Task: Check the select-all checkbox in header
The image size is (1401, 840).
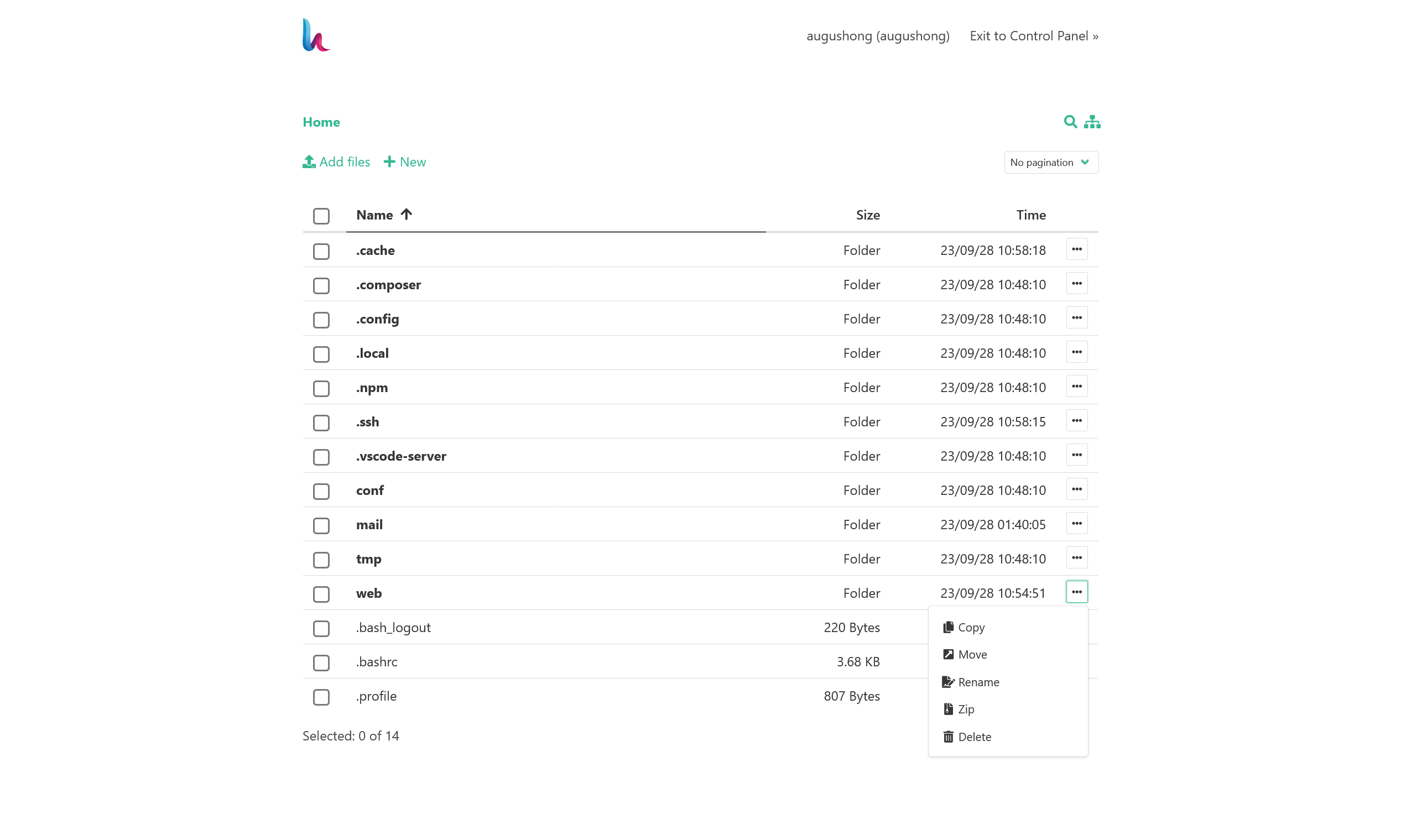Action: (x=321, y=216)
